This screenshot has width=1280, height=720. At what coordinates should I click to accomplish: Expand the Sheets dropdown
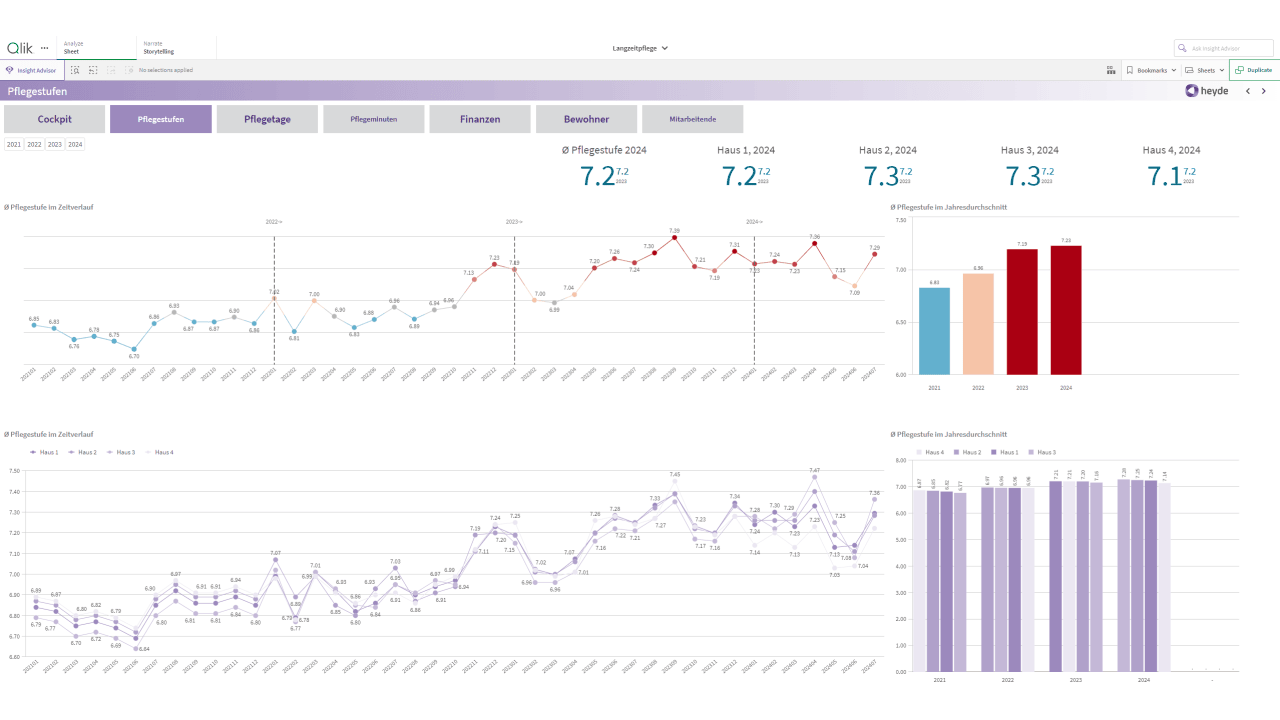(x=1204, y=70)
